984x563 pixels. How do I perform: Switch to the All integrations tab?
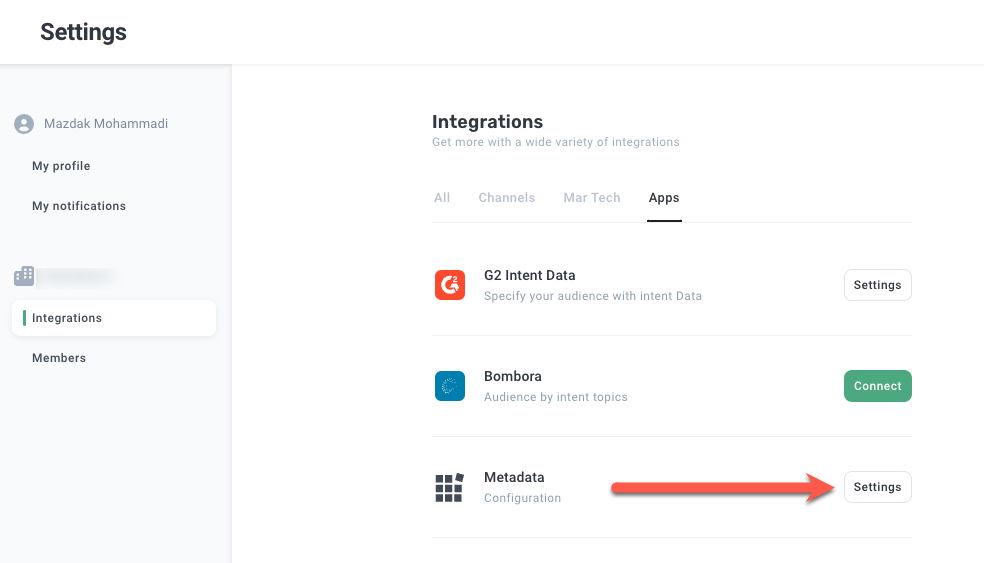(442, 198)
